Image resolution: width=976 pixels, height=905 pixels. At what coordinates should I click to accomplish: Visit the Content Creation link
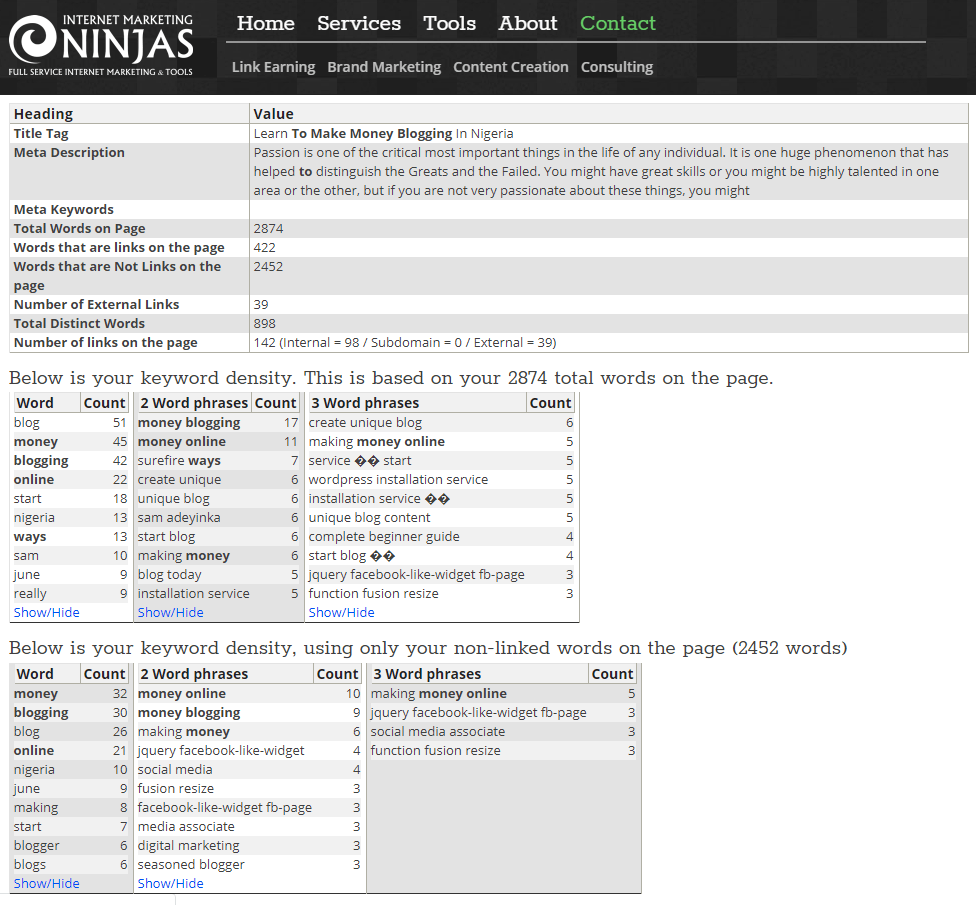pos(510,67)
